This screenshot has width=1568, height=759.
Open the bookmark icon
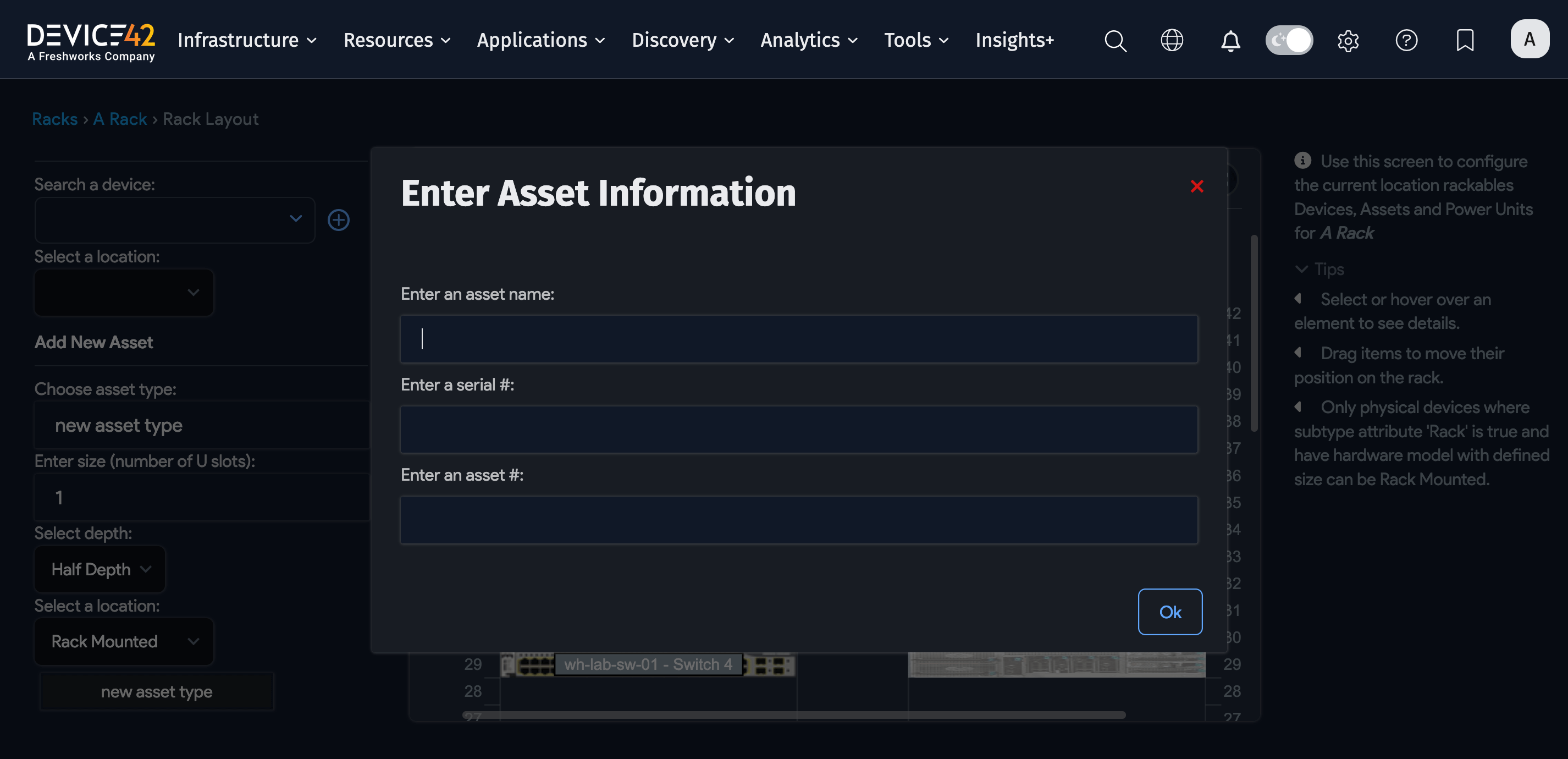(1465, 40)
